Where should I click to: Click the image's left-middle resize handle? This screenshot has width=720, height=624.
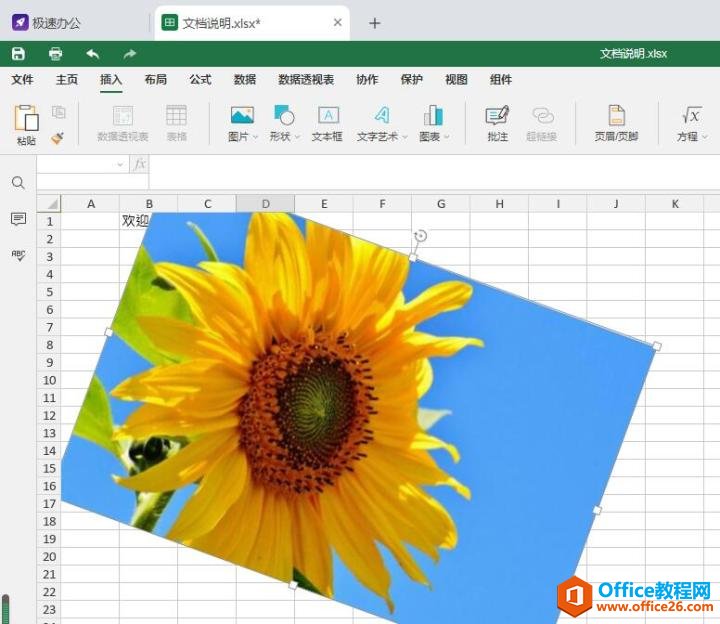(x=109, y=332)
